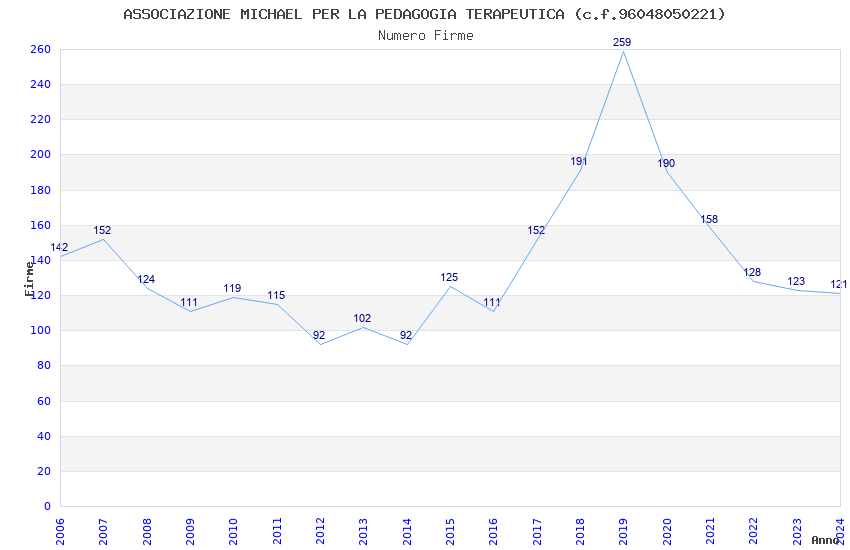Click the 102 data label for 2013
850x550 pixels.
click(x=362, y=319)
